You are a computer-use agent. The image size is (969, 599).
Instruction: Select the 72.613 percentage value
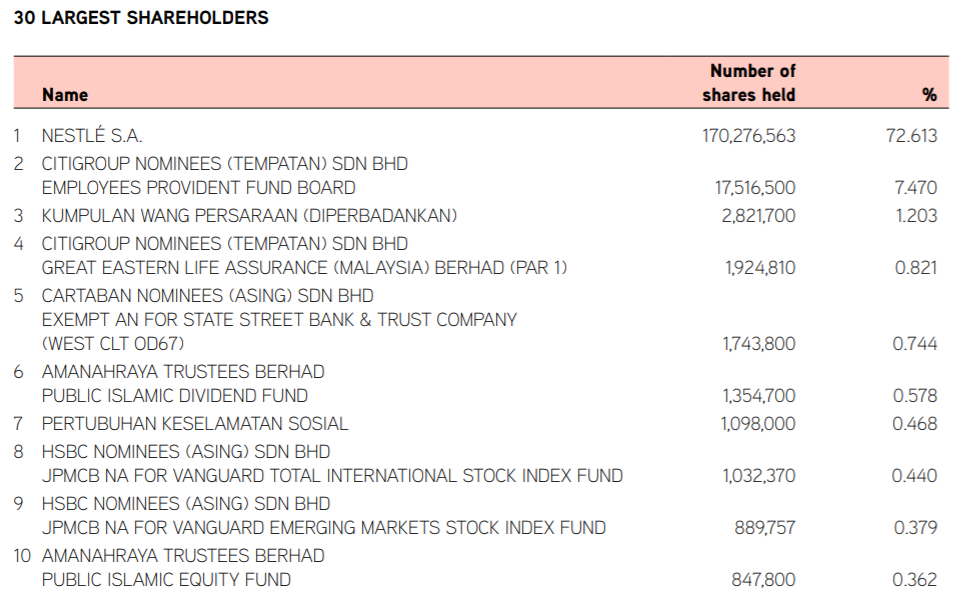[912, 135]
